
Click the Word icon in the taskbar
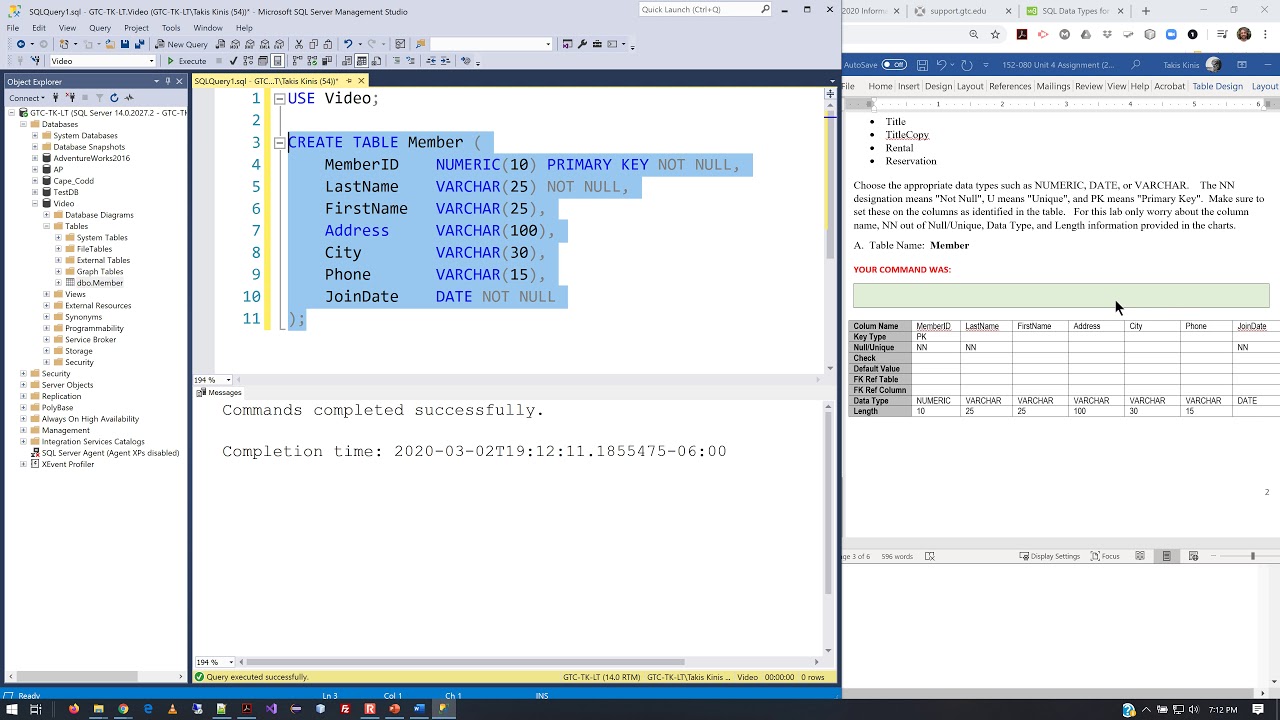click(419, 709)
